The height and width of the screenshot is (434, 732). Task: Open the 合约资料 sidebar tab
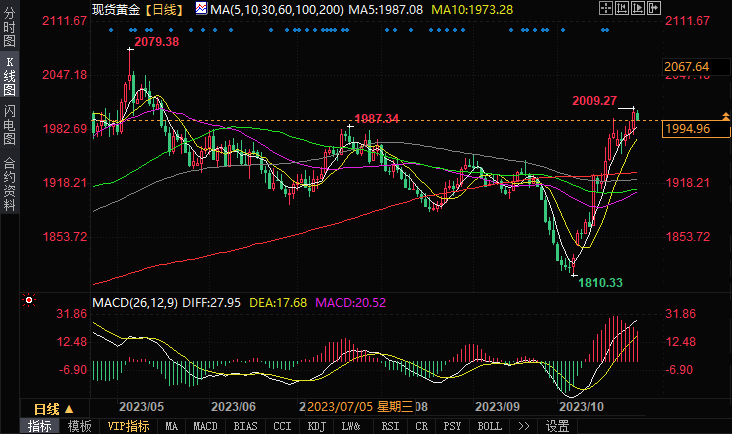pos(9,184)
